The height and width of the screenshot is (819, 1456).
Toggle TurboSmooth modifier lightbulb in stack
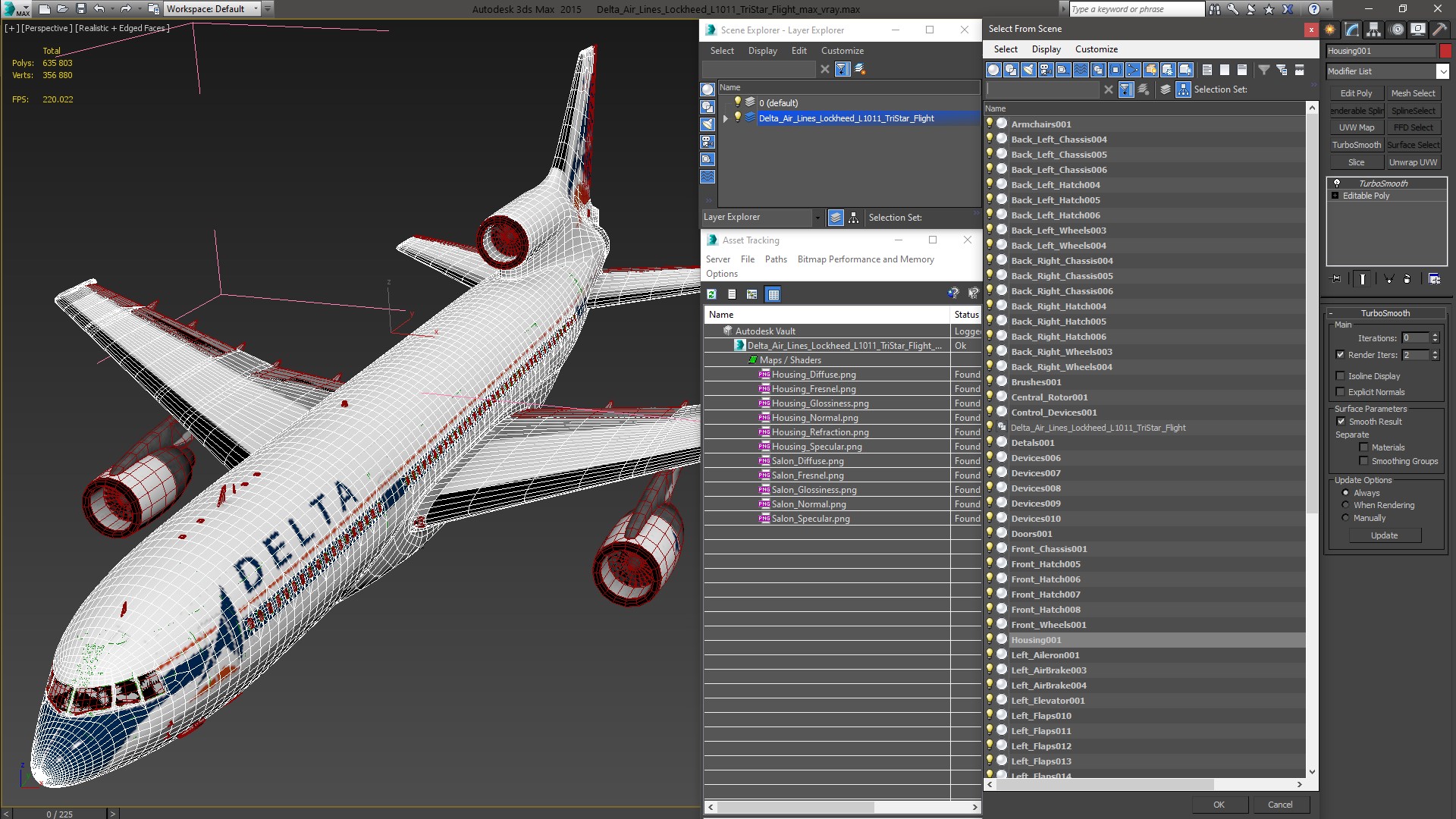tap(1337, 184)
